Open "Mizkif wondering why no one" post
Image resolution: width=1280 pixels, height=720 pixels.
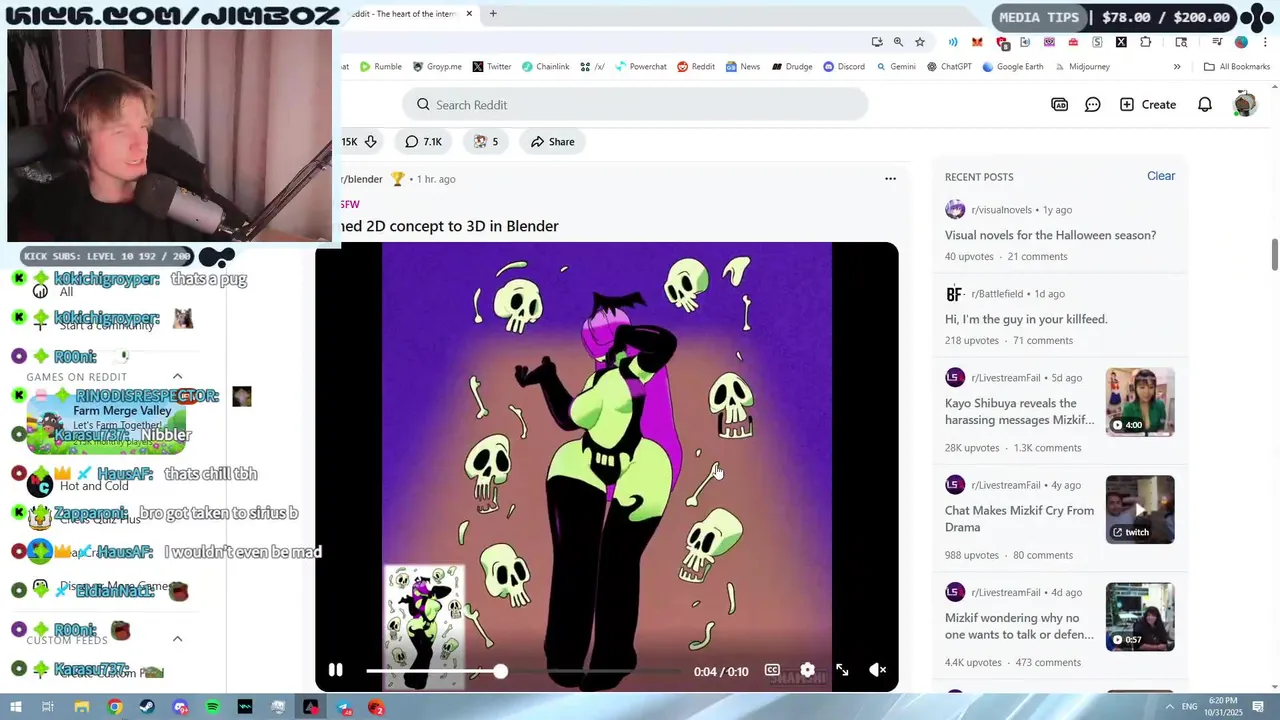[x=1019, y=626]
